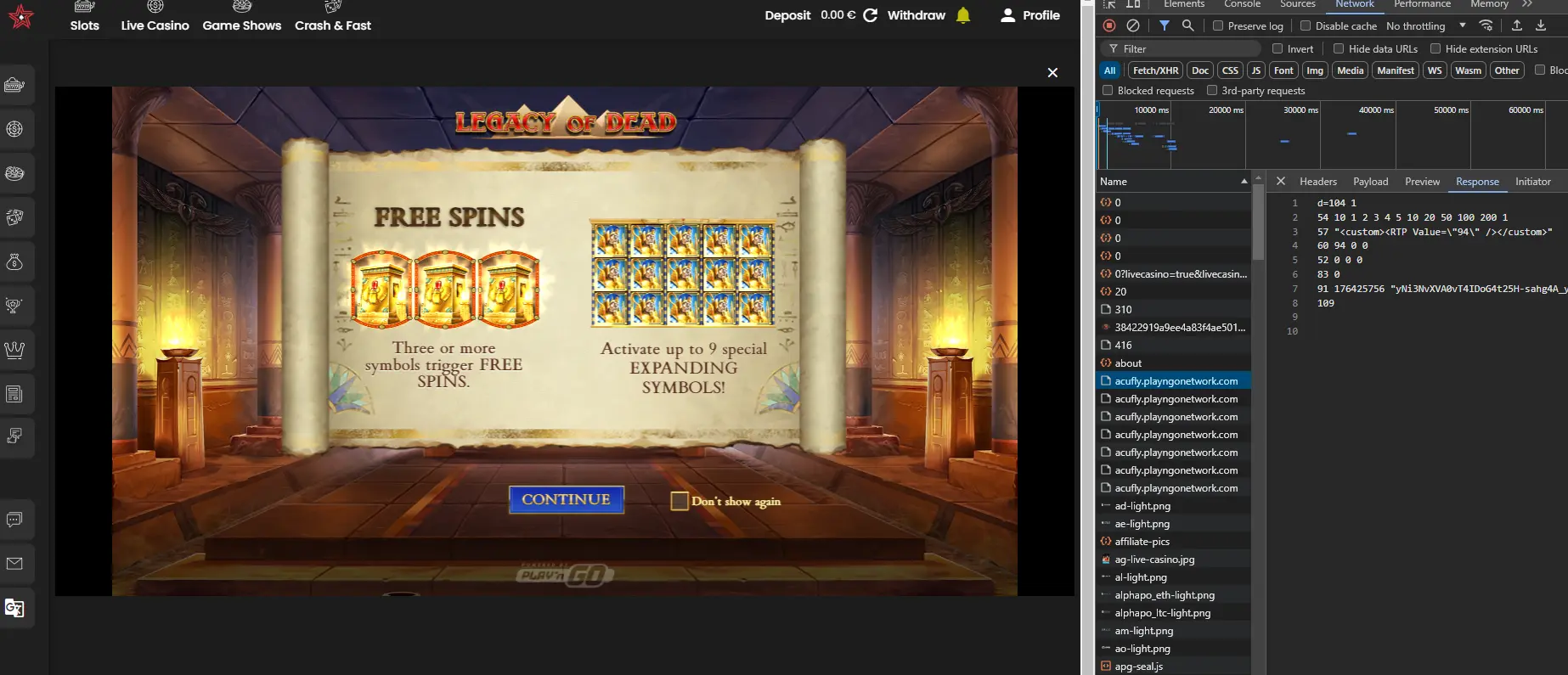Click the import HAR upload arrow icon
Screen dimensions: 1568x675
pos(1517,25)
